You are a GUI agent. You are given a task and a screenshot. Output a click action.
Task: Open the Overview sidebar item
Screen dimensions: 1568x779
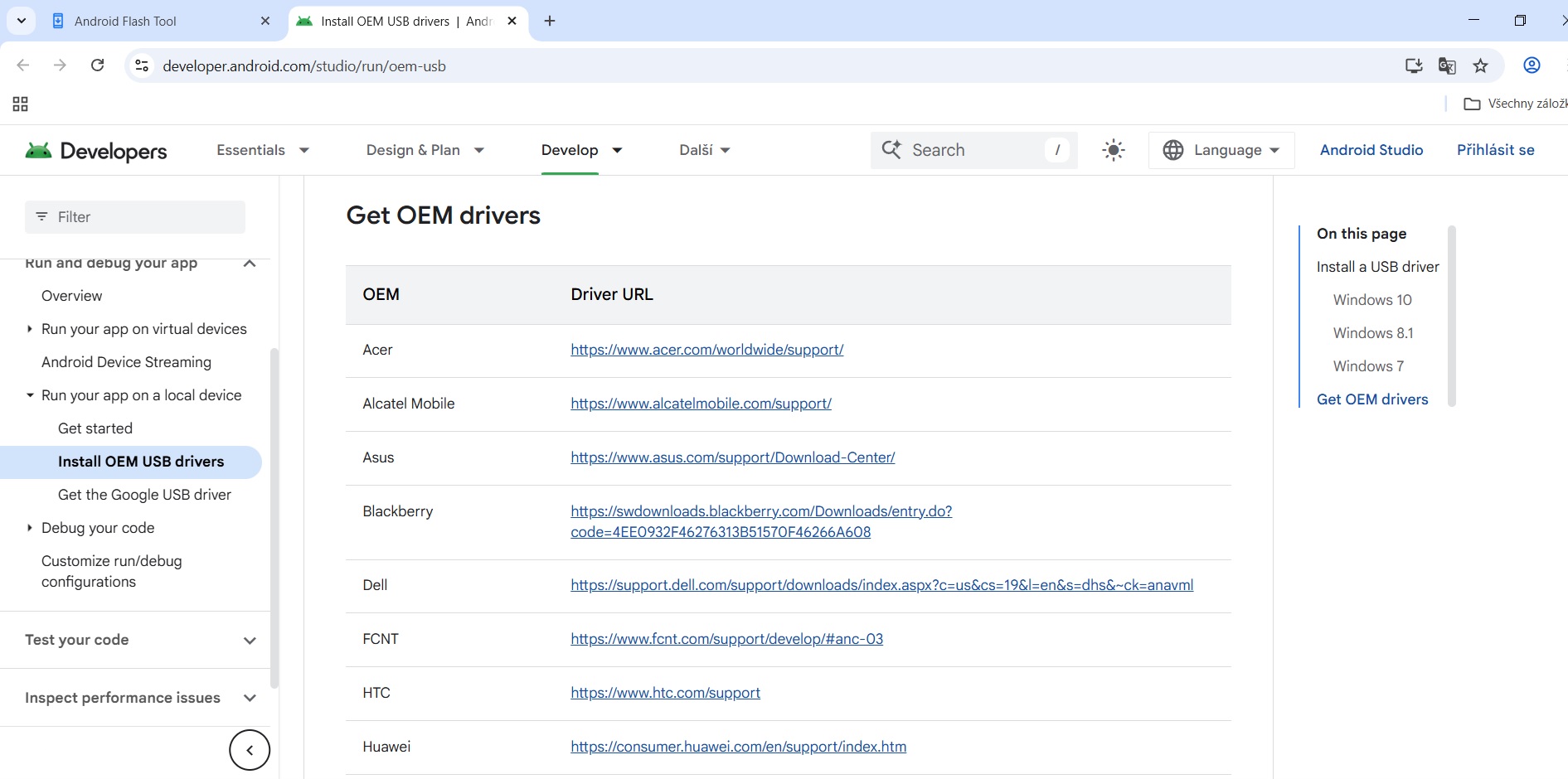point(72,296)
